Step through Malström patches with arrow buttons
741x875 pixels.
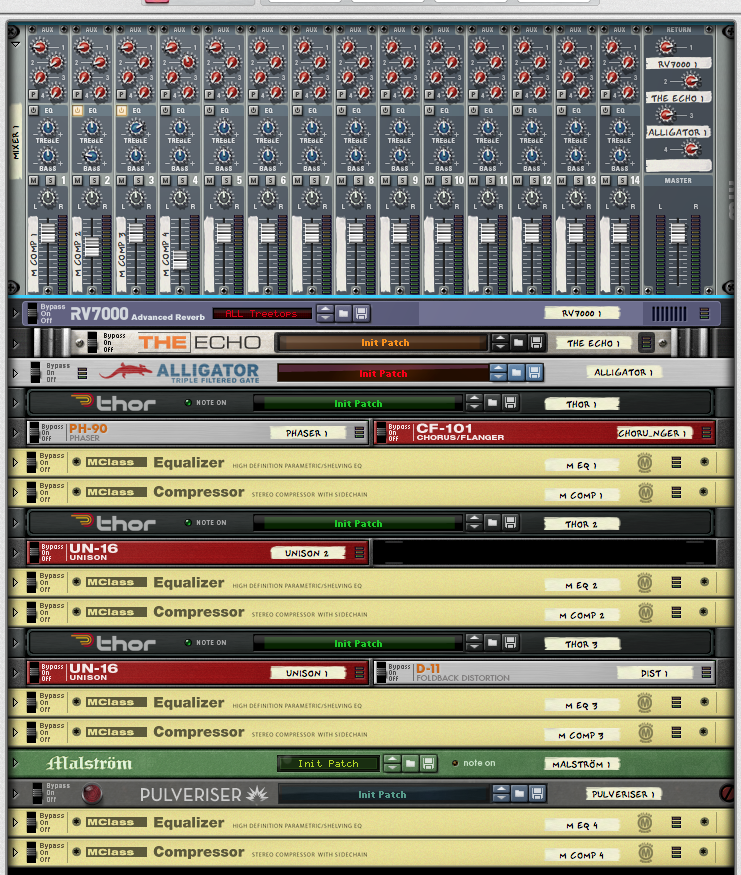coord(392,763)
